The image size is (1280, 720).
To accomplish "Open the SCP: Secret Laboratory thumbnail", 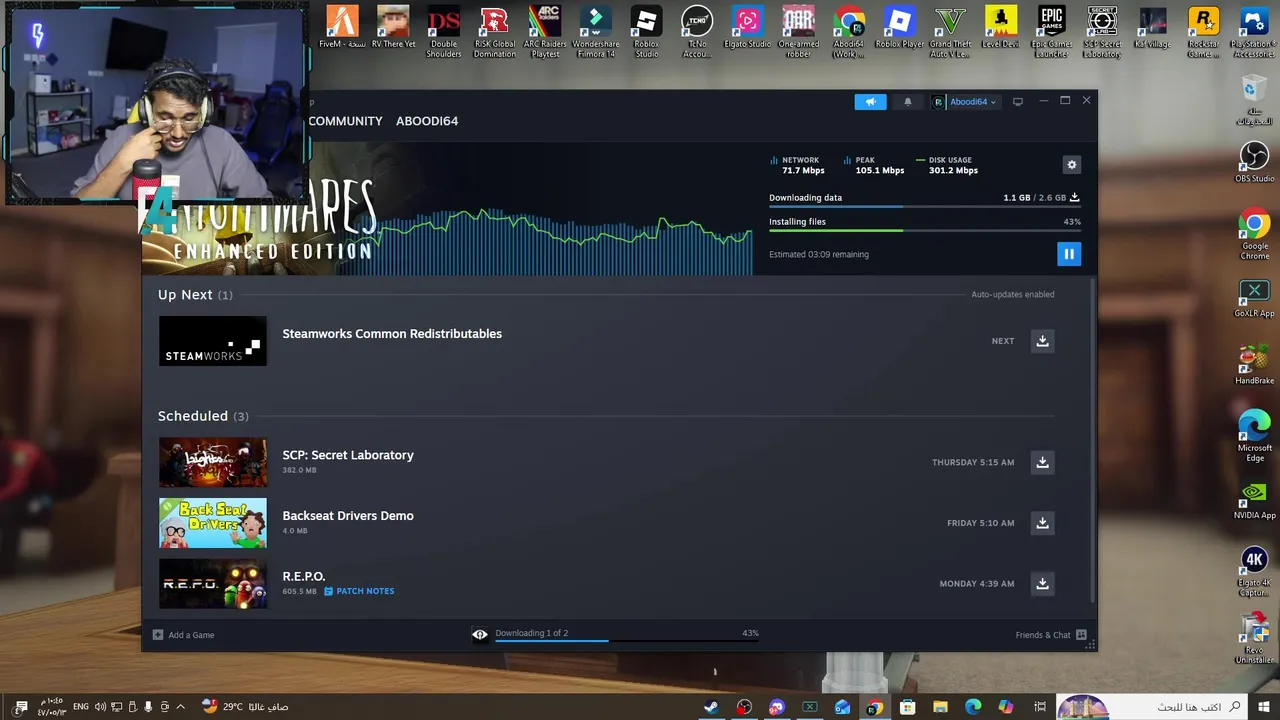I will pos(213,462).
